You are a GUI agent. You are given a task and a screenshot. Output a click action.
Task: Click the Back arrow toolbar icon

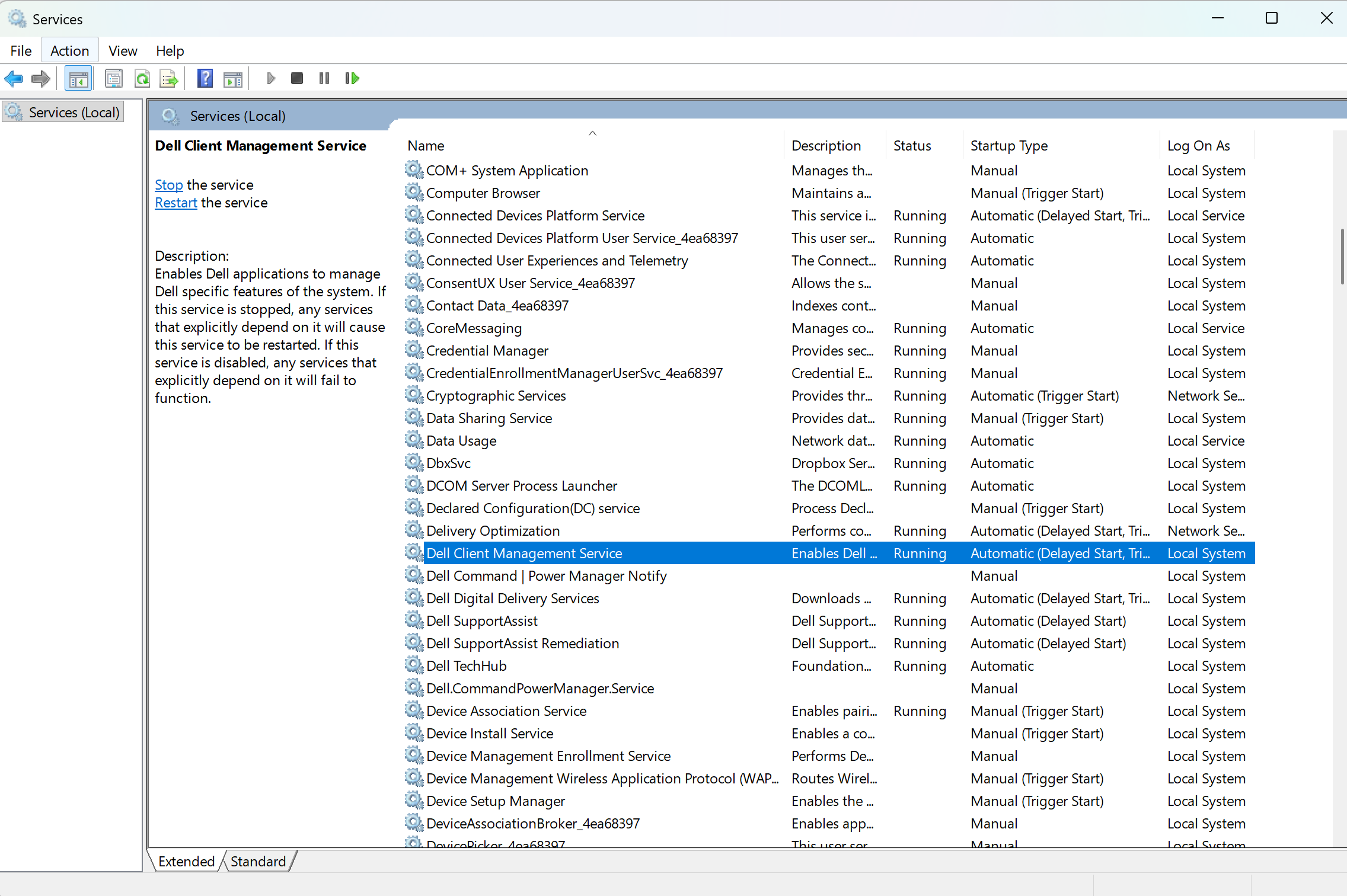click(x=14, y=78)
